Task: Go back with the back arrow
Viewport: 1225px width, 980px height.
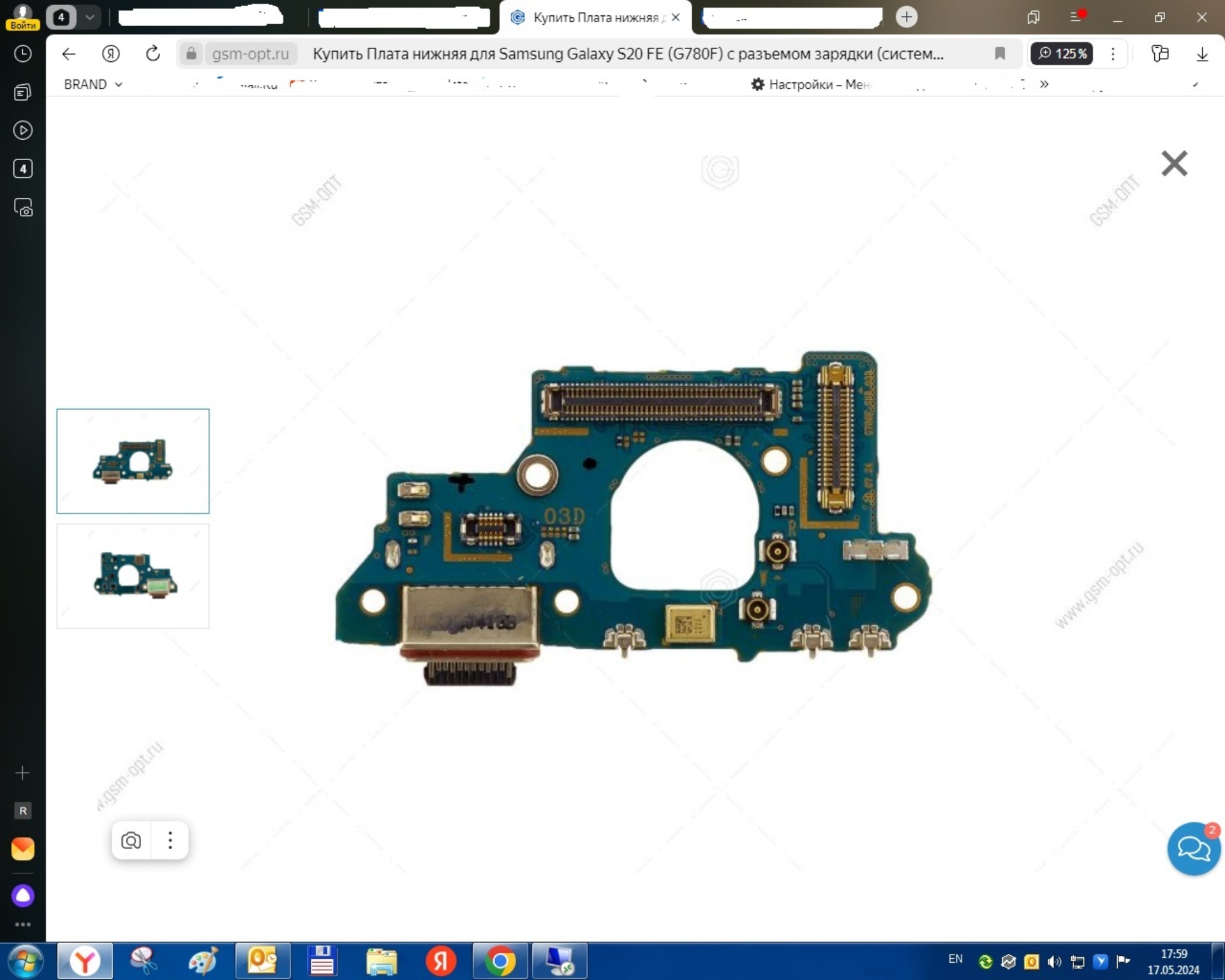Action: [69, 54]
